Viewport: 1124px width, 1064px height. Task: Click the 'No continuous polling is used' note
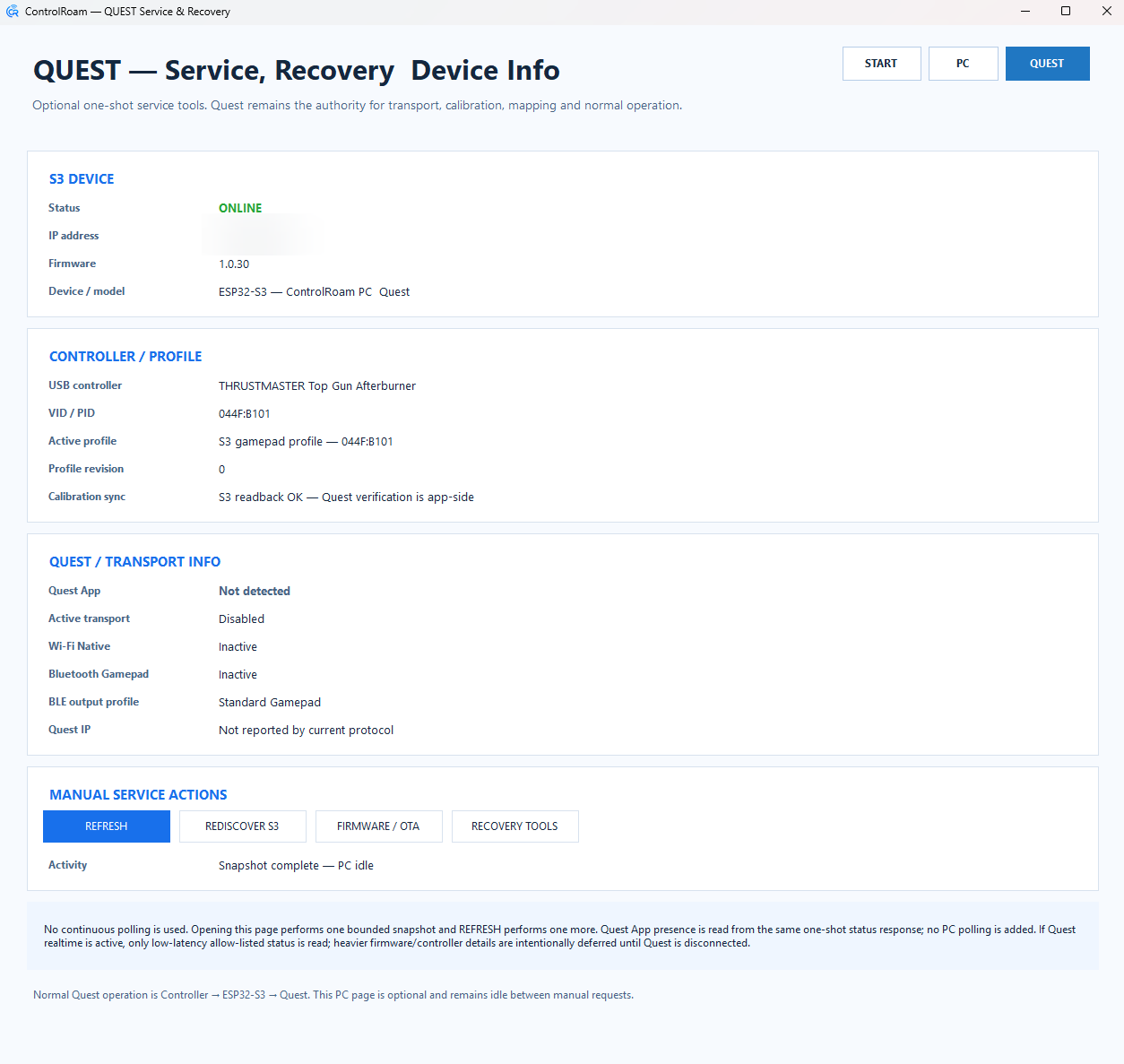559,936
